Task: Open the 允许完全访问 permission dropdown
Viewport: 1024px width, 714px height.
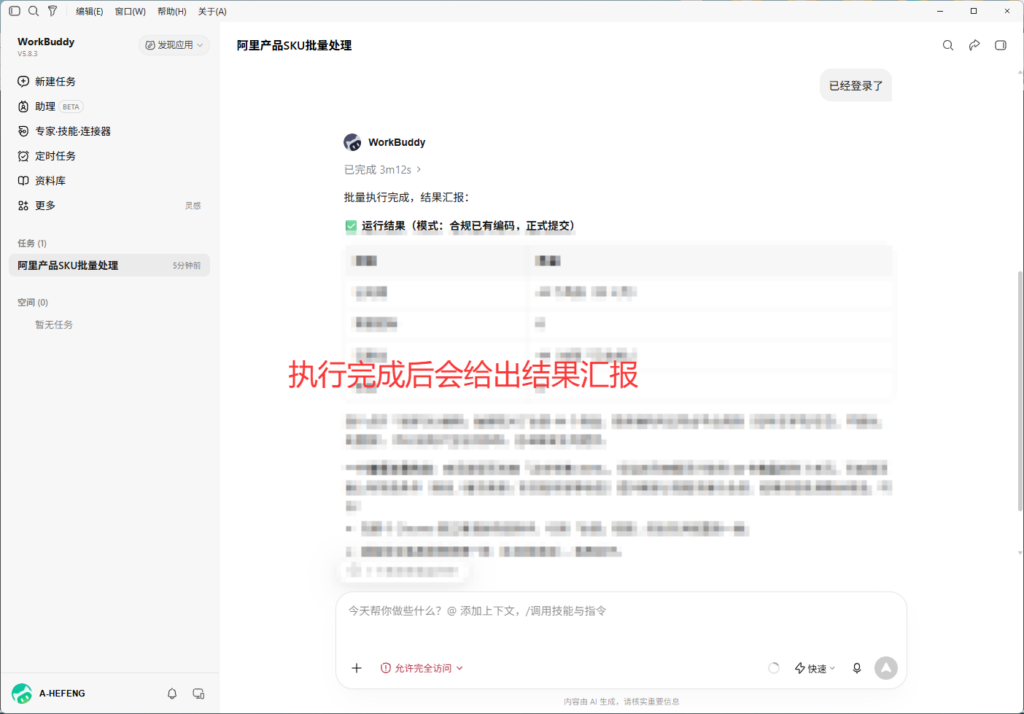Action: [422, 668]
